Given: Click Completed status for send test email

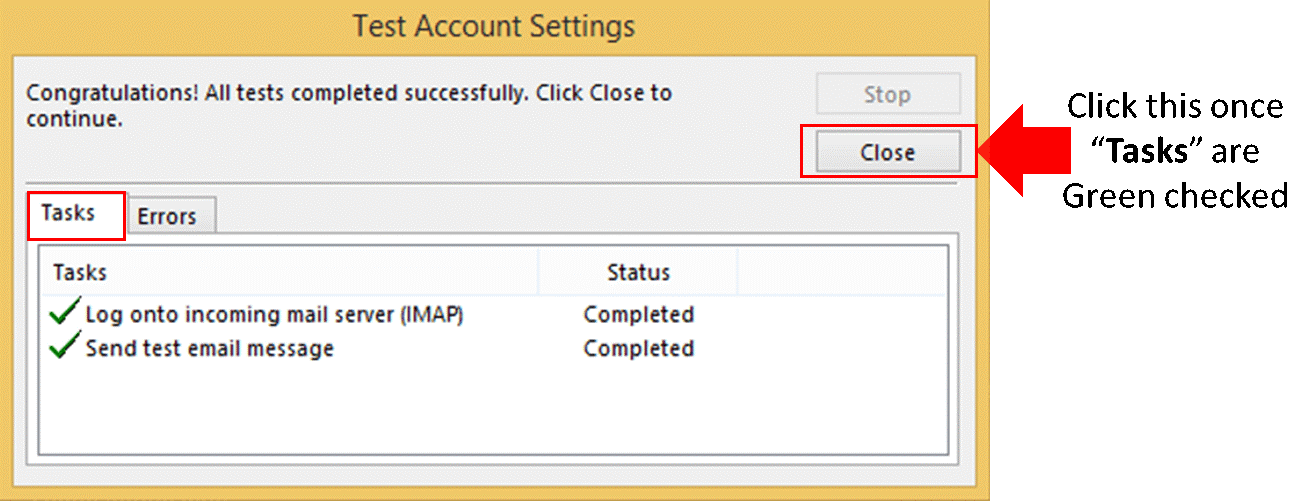Looking at the screenshot, I should point(639,348).
